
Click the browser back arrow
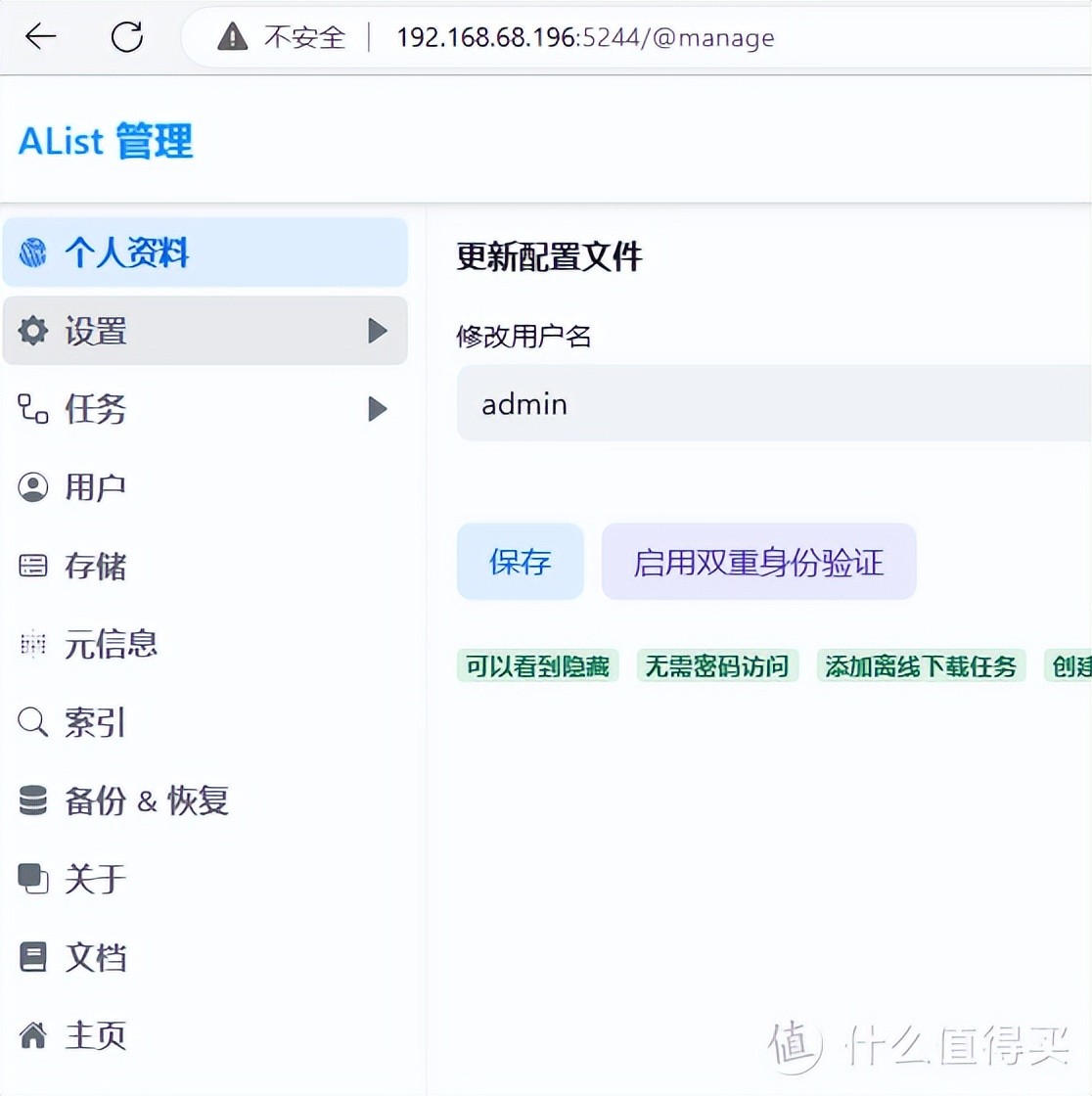pyautogui.click(x=40, y=36)
